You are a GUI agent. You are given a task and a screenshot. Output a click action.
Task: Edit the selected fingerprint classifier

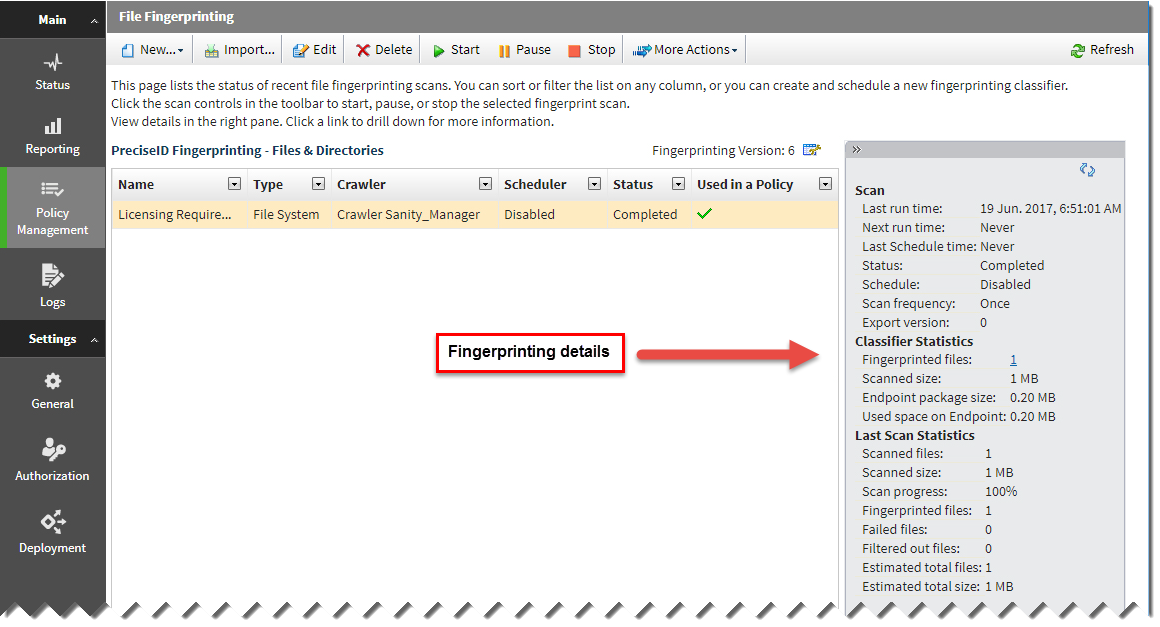(x=314, y=50)
